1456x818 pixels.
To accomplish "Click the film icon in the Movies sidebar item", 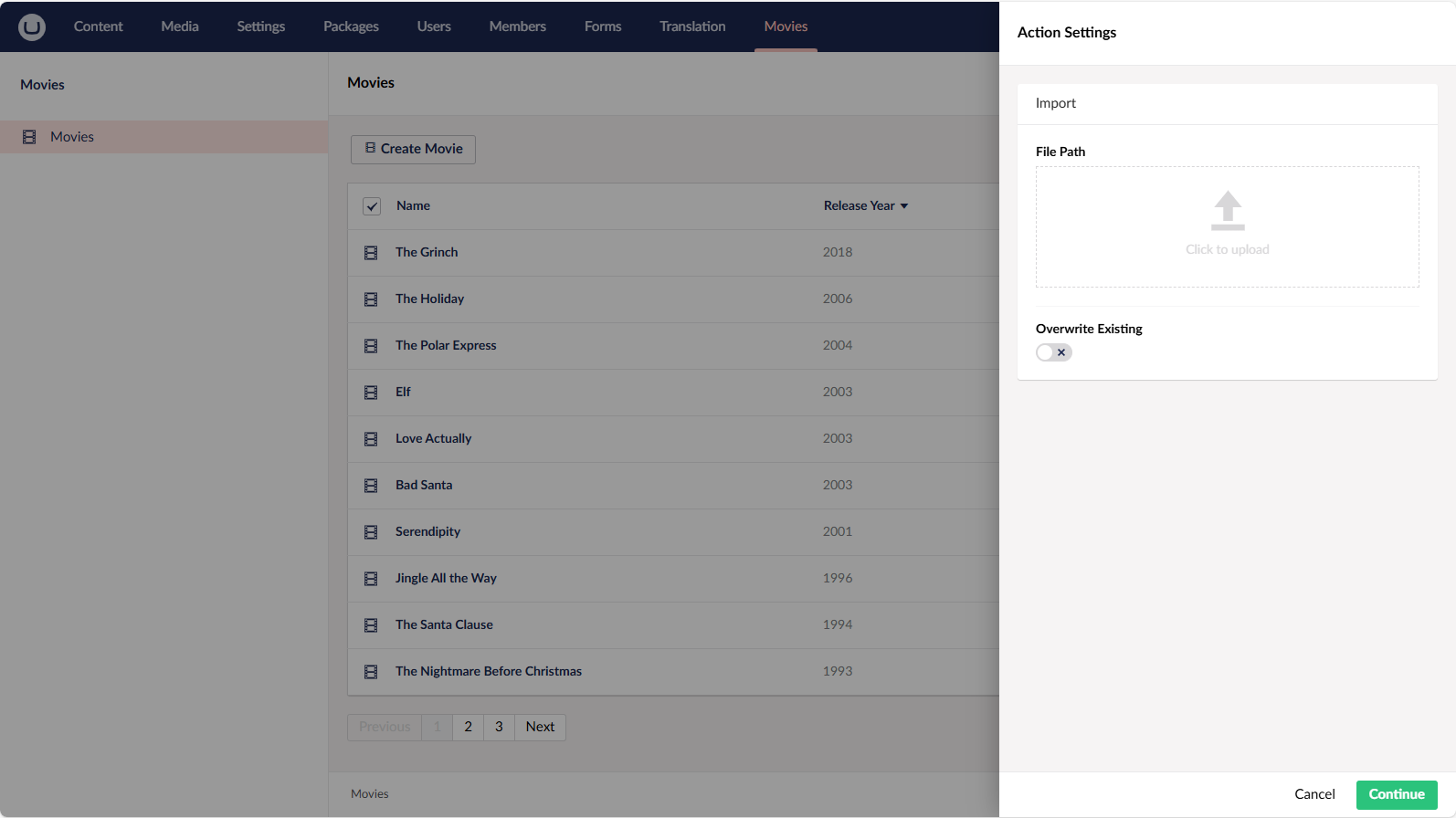I will click(x=29, y=137).
